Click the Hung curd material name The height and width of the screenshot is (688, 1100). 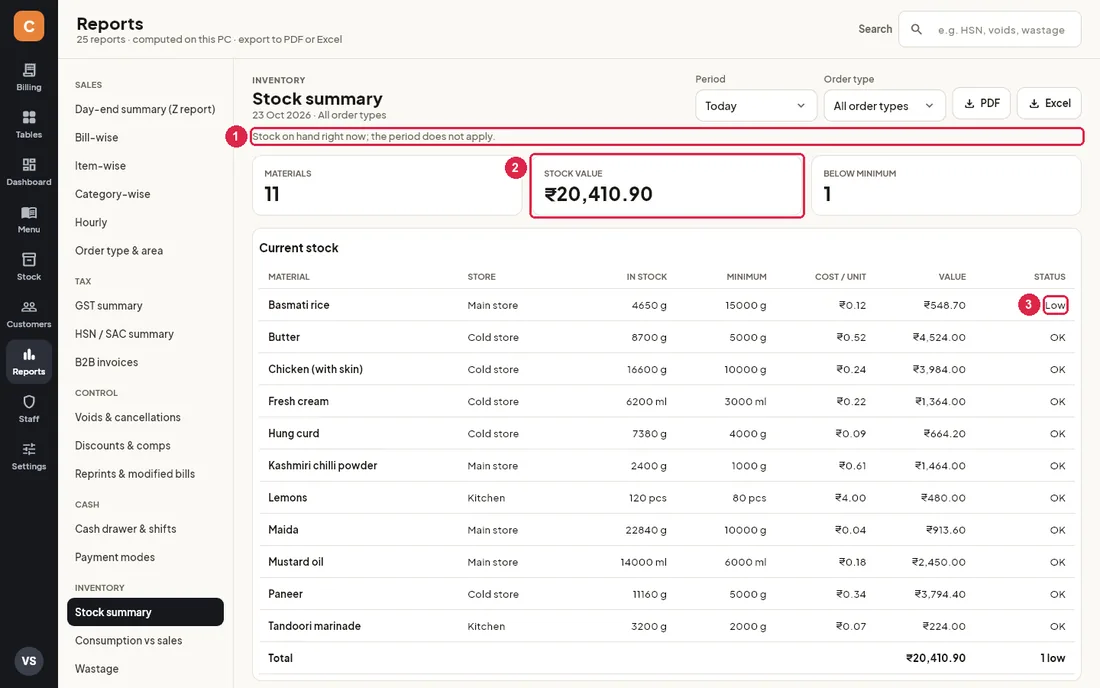click(x=293, y=433)
